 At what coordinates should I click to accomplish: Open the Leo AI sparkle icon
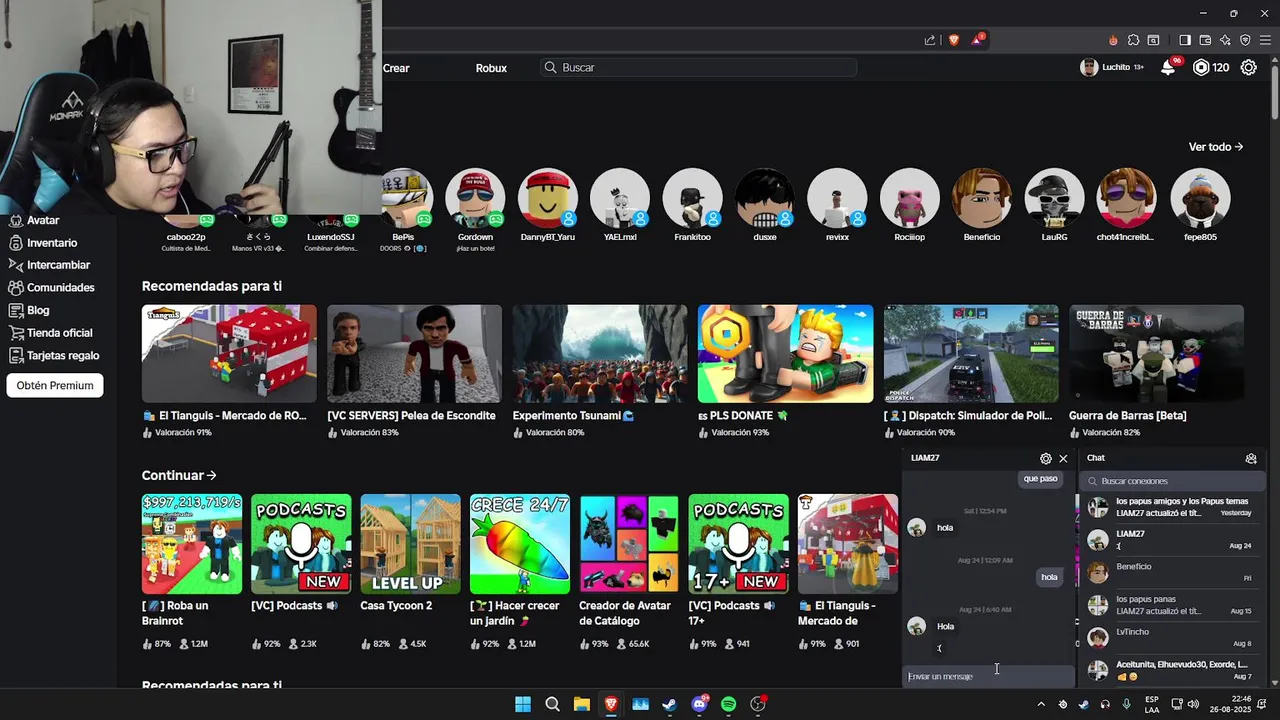point(1225,40)
